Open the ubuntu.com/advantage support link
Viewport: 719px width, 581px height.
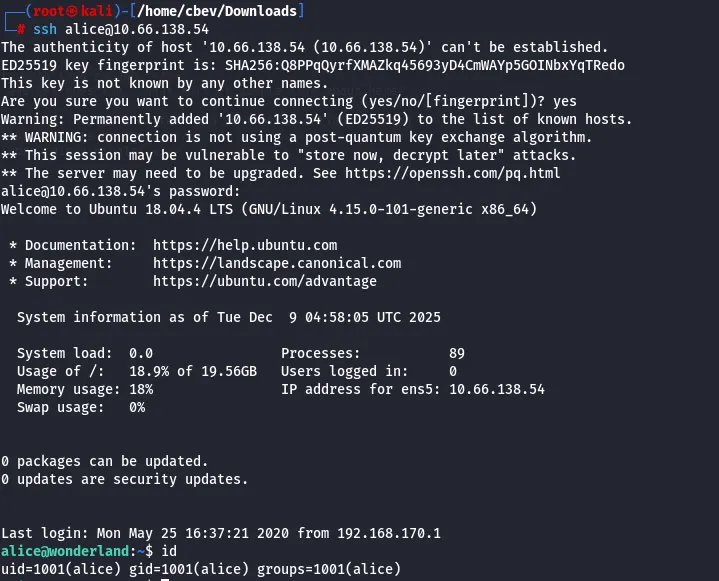[x=265, y=281]
